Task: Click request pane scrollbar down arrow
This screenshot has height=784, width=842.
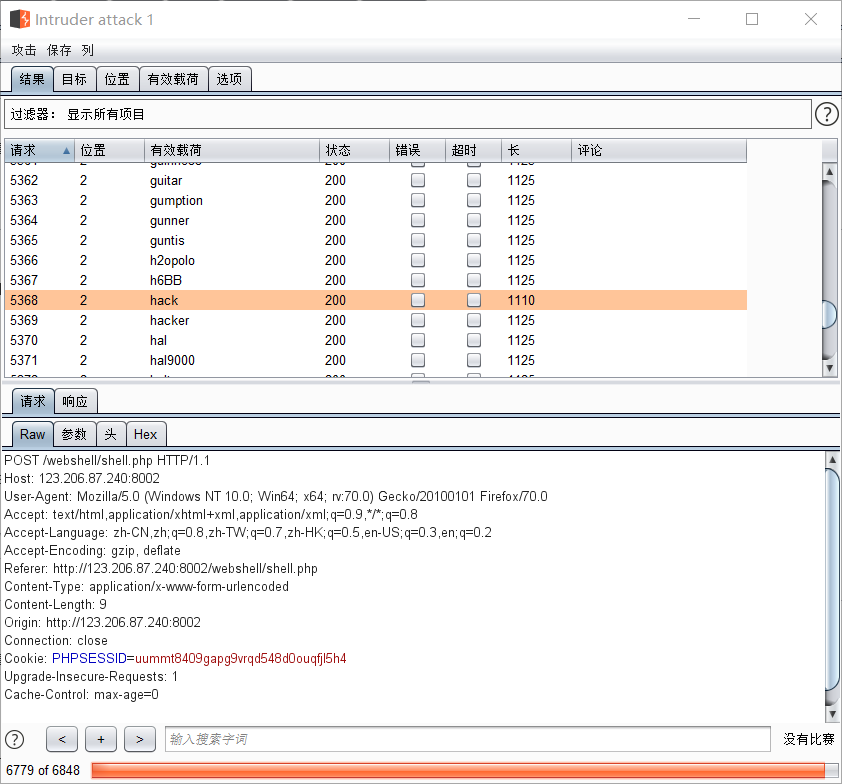Action: (x=832, y=714)
